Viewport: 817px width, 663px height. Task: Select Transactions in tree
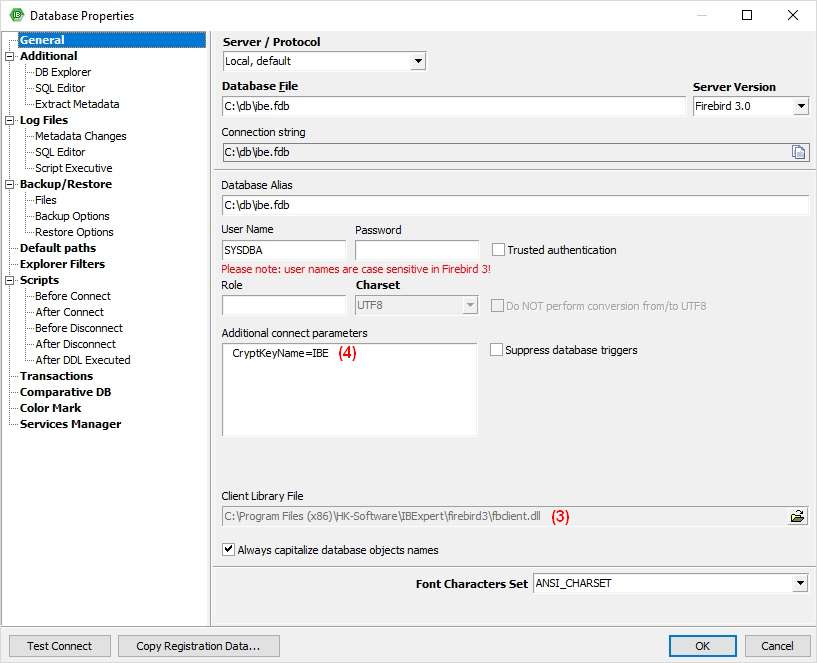coord(56,376)
